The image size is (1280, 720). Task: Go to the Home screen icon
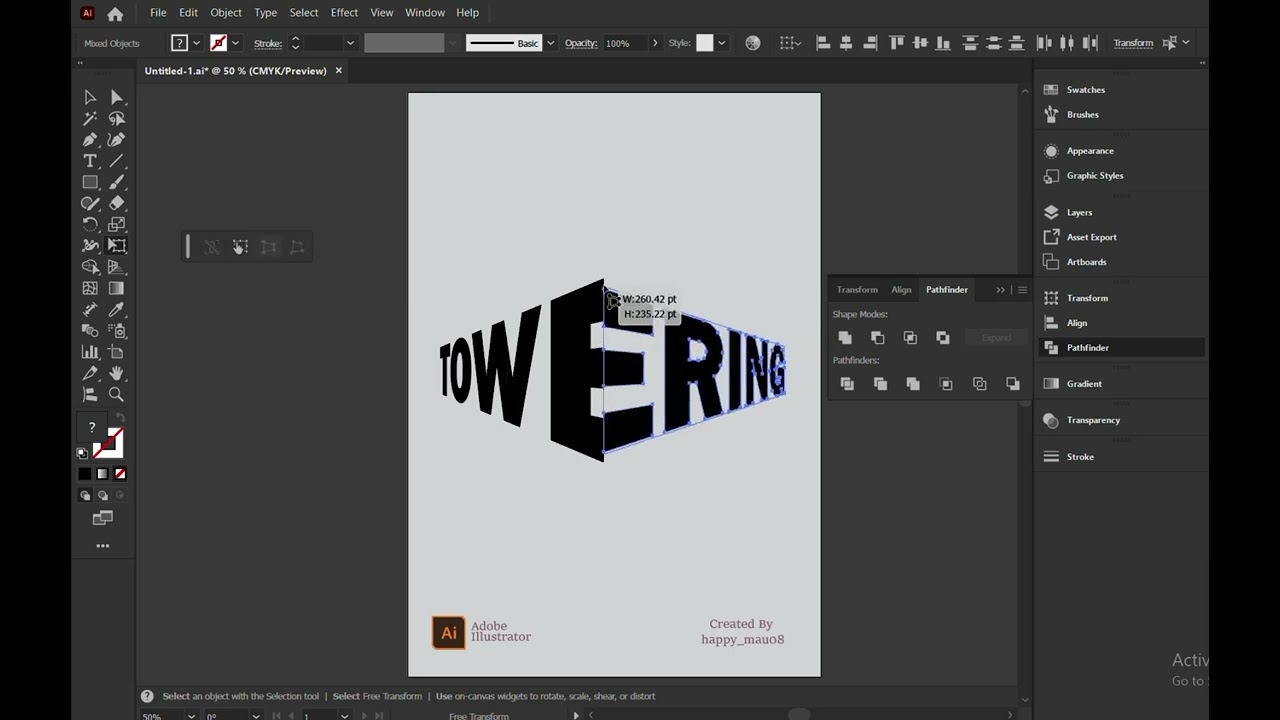(115, 14)
